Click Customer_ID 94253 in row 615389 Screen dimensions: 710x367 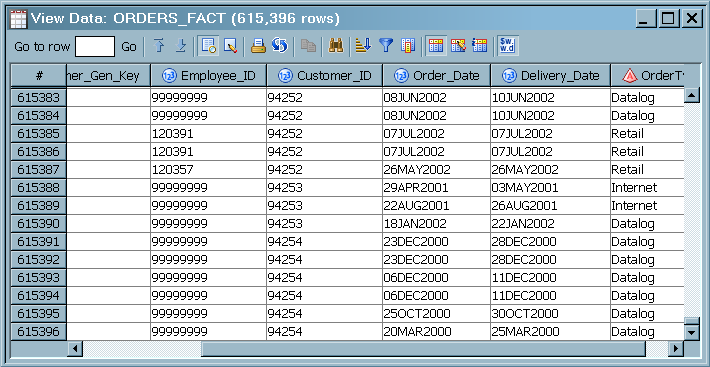pyautogui.click(x=325, y=206)
